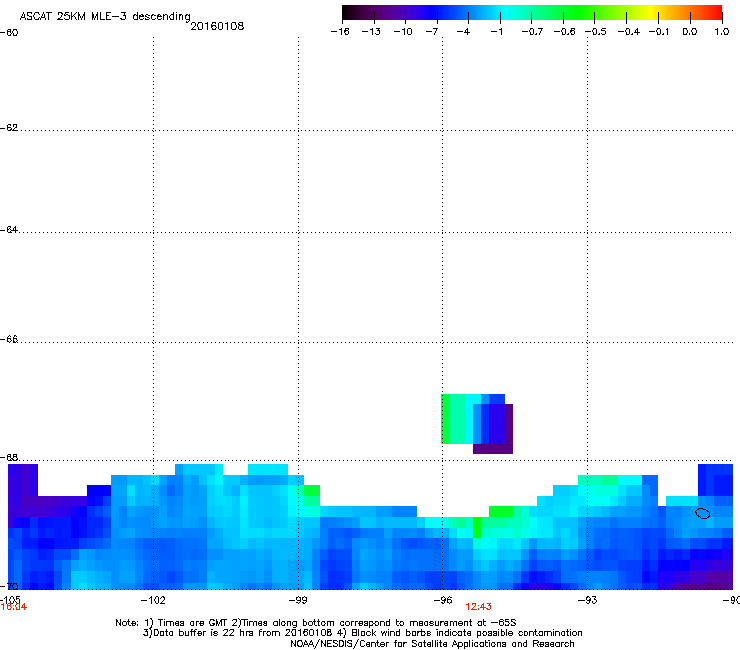Click the color bar label -10
Screen dimensions: 740x650
coord(403,32)
